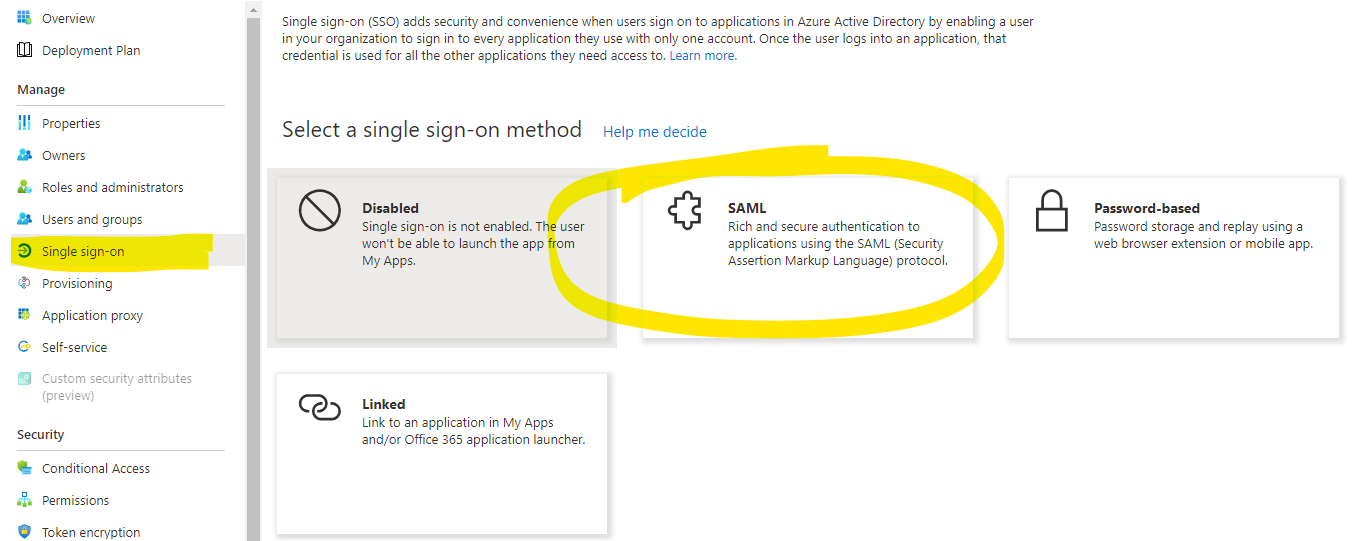The image size is (1359, 541).
Task: Click the Deployment Plan book icon
Action: click(24, 50)
